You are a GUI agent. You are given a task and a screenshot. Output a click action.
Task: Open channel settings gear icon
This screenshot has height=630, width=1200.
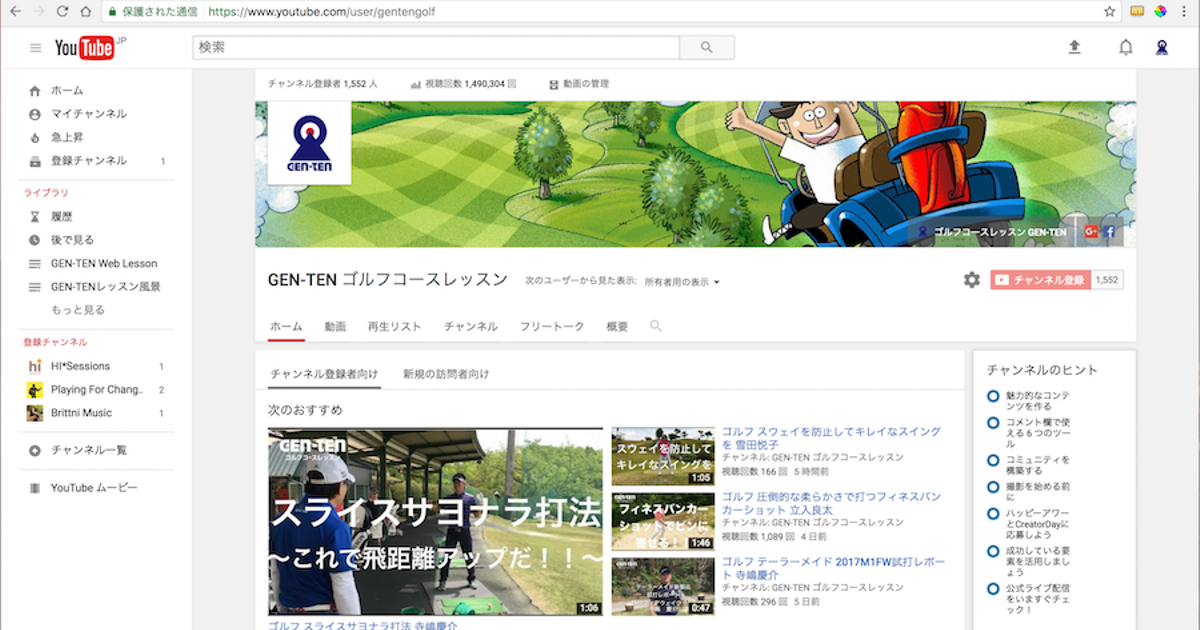(x=972, y=280)
